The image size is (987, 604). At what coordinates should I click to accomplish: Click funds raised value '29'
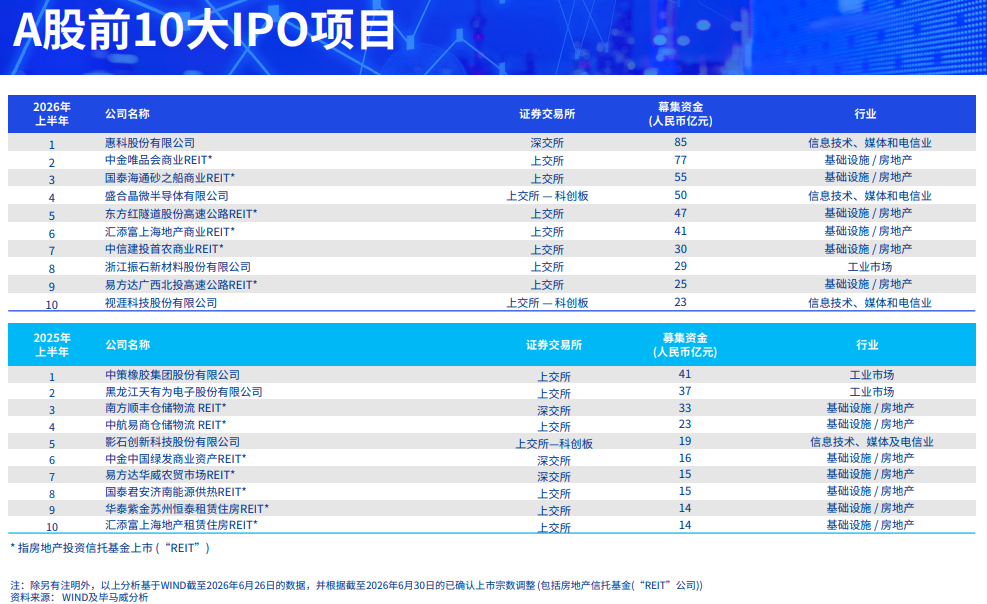[x=680, y=267]
